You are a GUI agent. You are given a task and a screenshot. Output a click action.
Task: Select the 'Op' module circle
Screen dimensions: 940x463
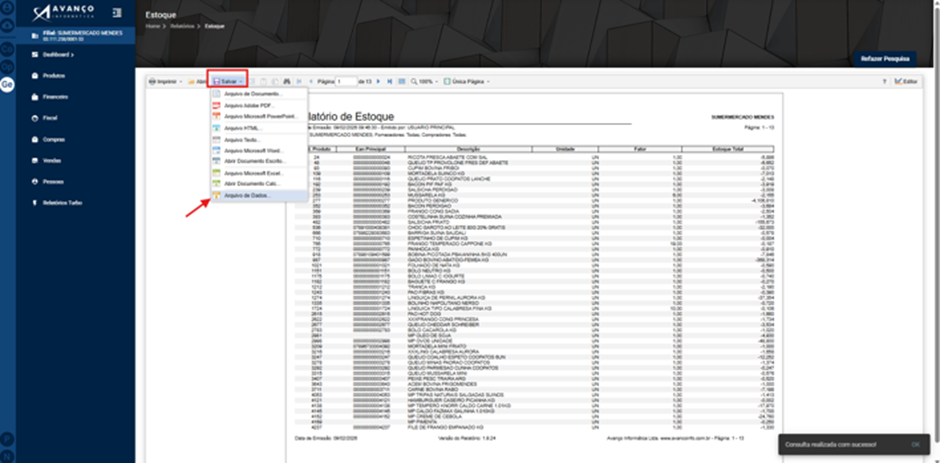tap(7, 67)
